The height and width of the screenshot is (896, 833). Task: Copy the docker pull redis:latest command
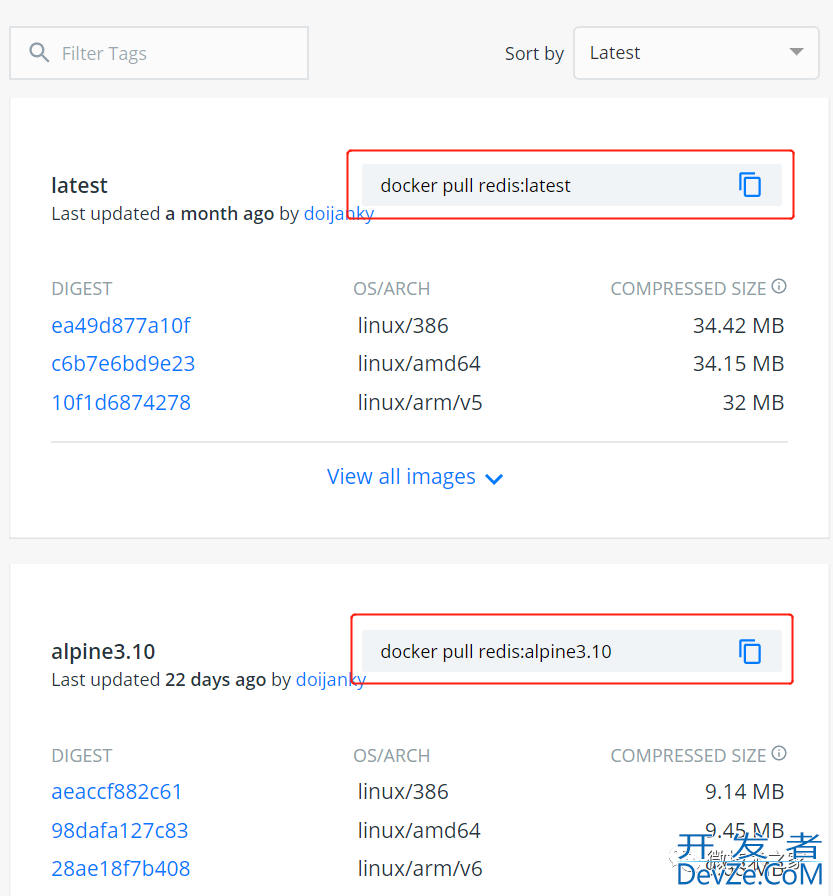click(x=750, y=185)
